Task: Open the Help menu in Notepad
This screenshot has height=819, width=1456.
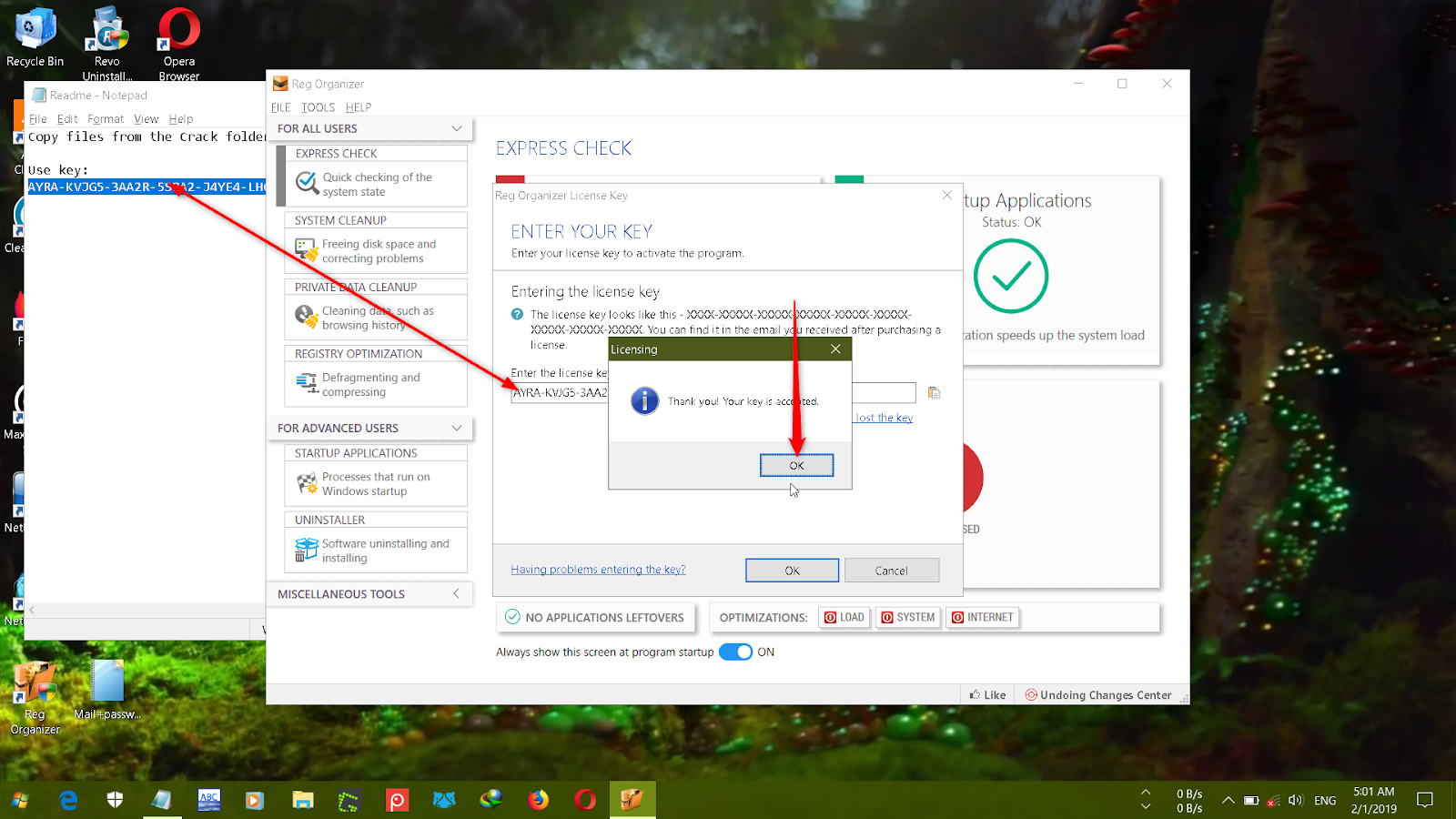Action: pos(181,119)
